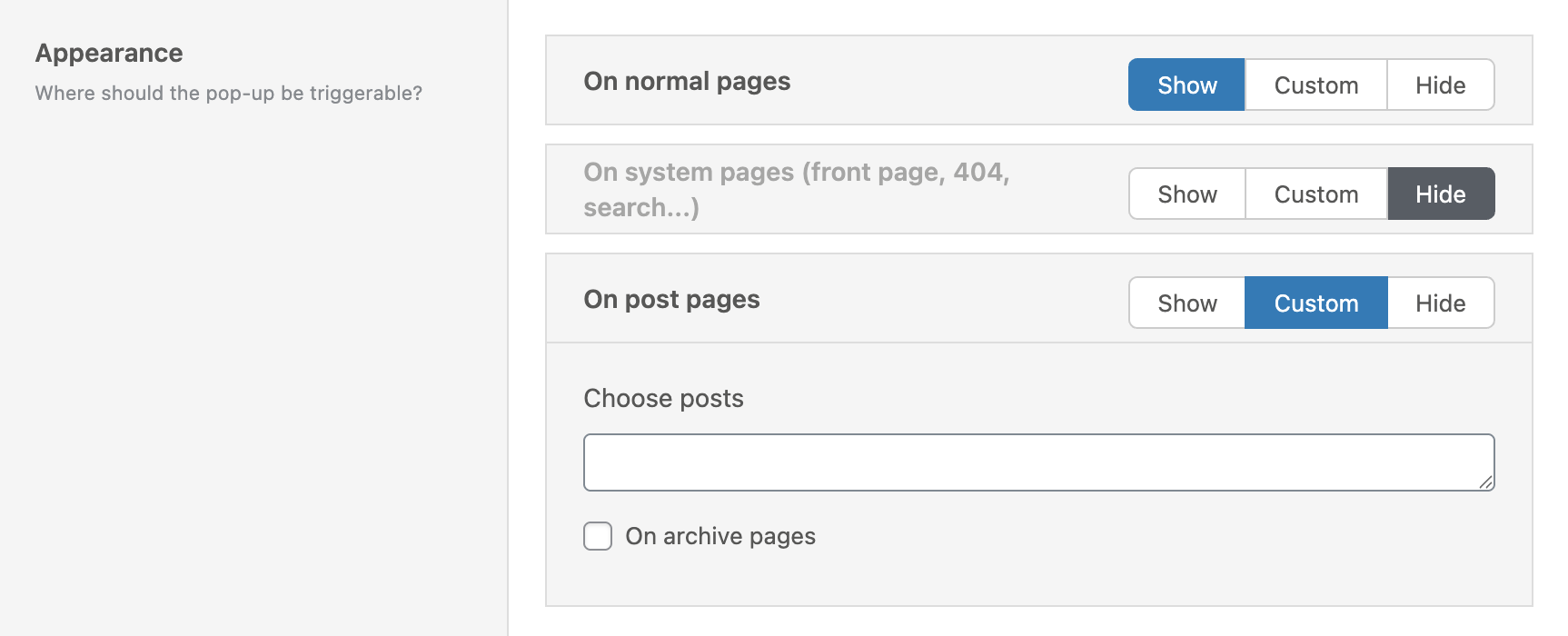Select Show for system pages
The height and width of the screenshot is (636, 1568).
[x=1186, y=194]
